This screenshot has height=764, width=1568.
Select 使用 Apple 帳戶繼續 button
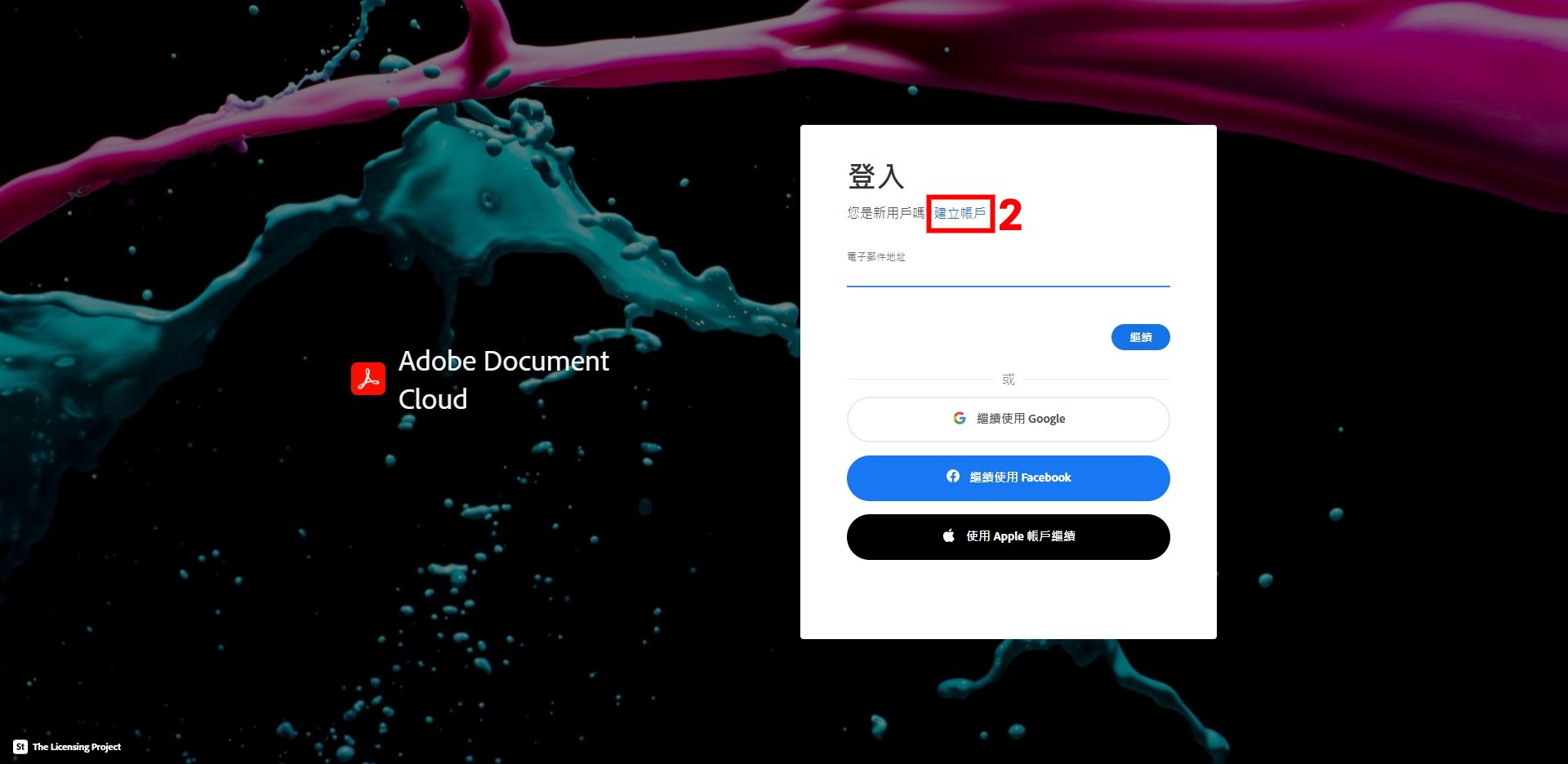click(1009, 537)
